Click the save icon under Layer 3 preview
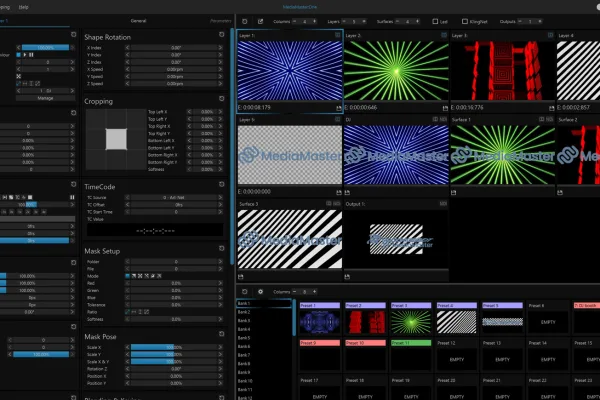This screenshot has width=600, height=400. click(551, 108)
